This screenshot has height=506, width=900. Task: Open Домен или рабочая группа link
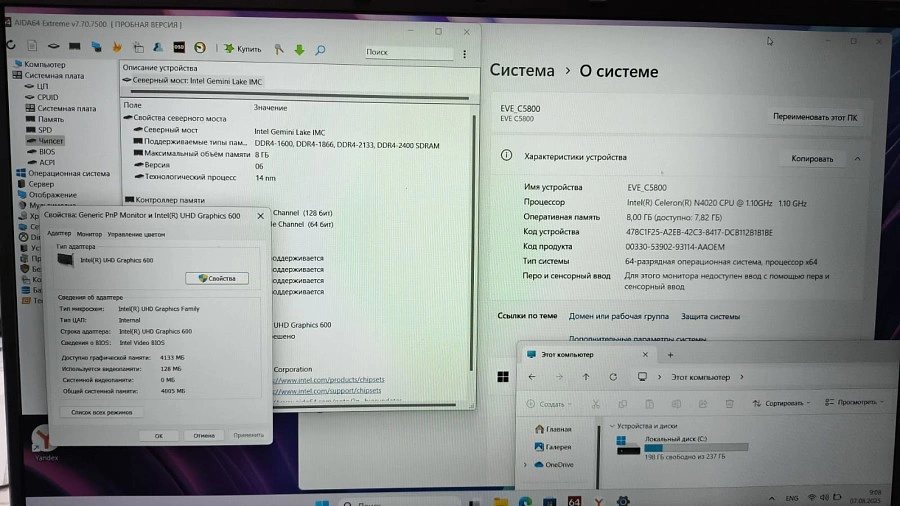(x=618, y=316)
